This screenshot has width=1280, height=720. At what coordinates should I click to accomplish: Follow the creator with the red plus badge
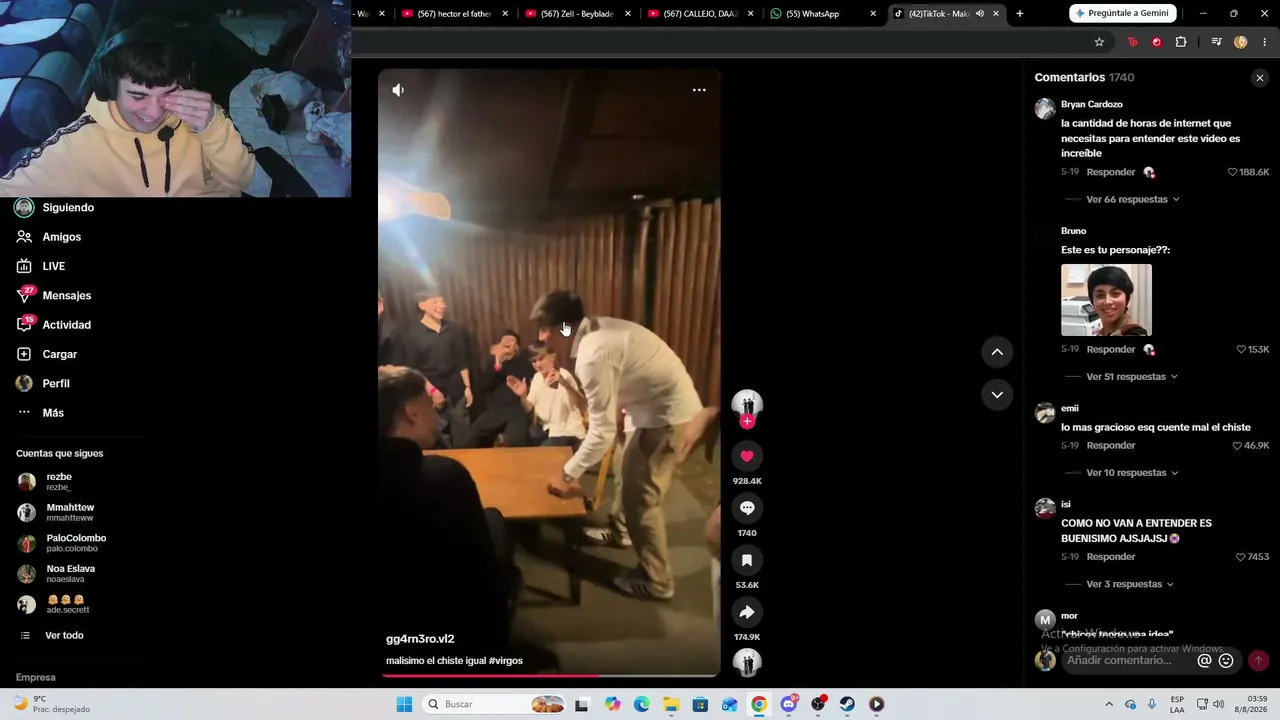[x=747, y=422]
